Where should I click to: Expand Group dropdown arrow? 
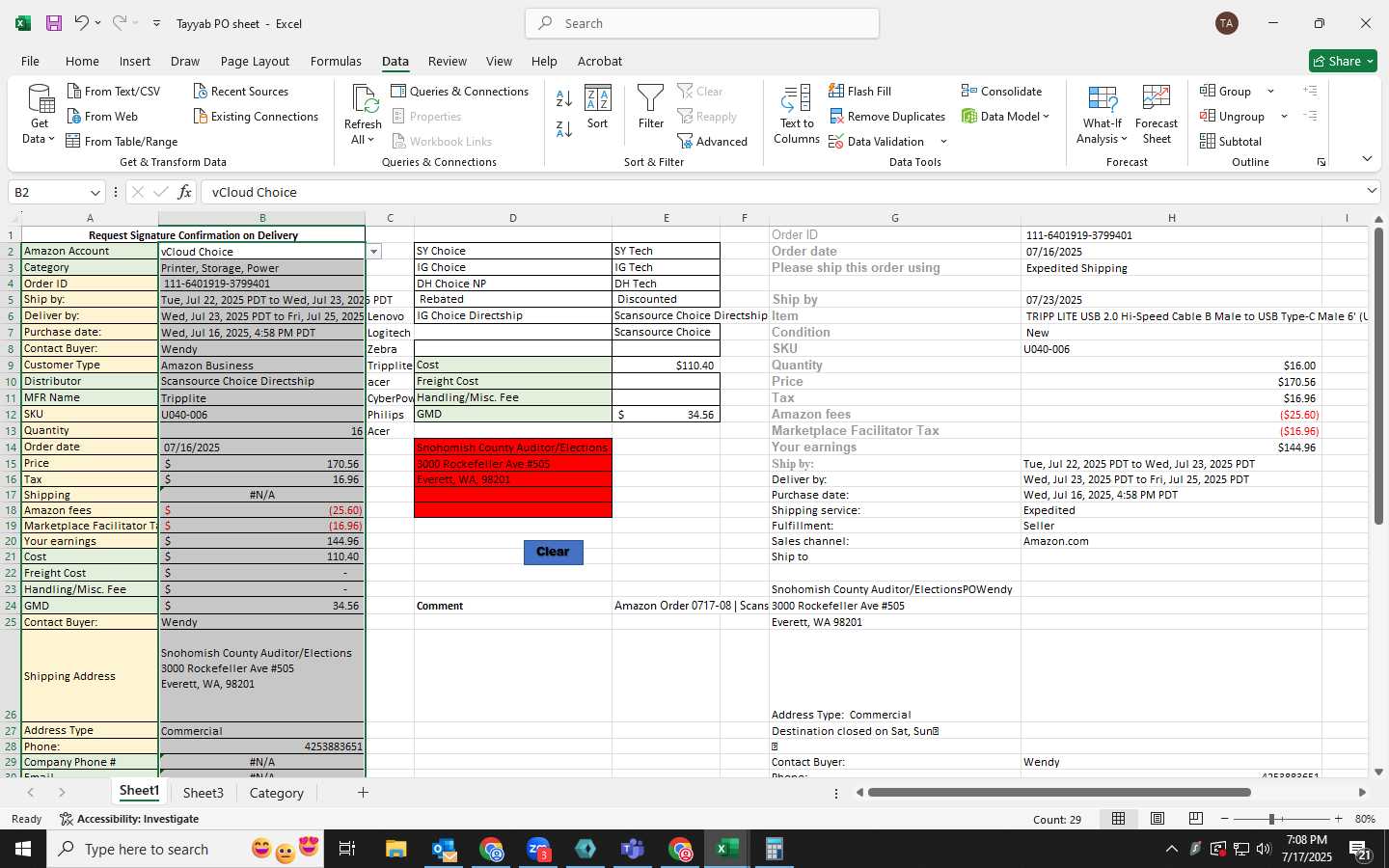tap(1270, 92)
